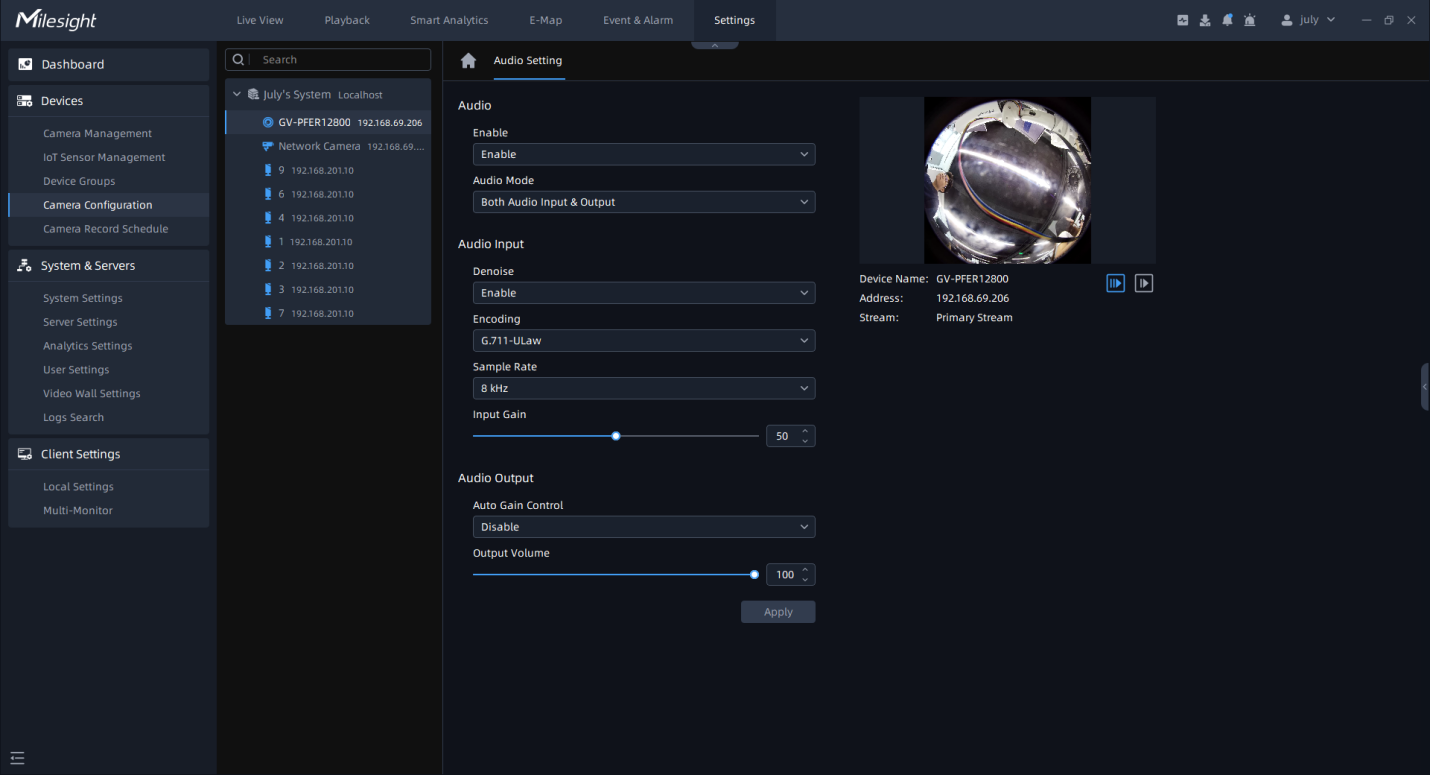The height and width of the screenshot is (775, 1430).
Task: Switch to the Smart Analytics tab
Action: coord(449,20)
